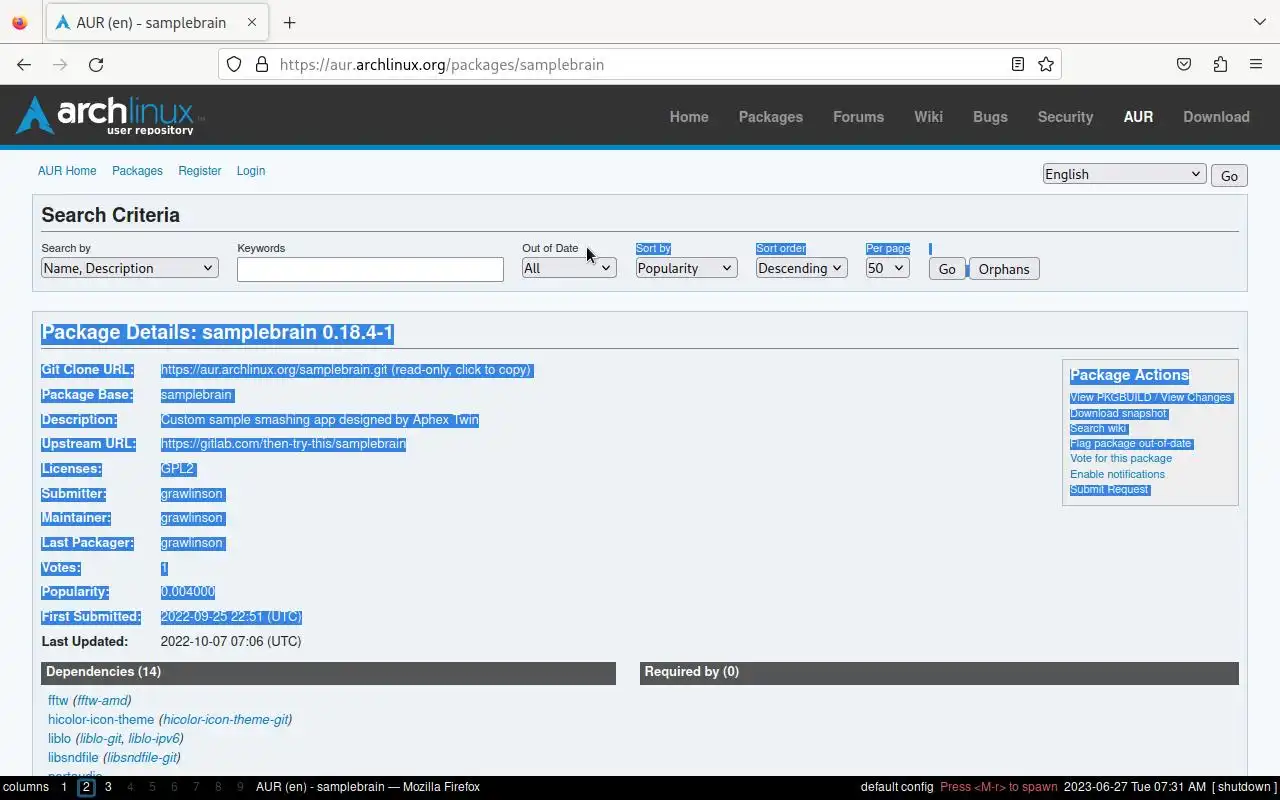Click the shutdown button in status bar
This screenshot has width=1280, height=800.
point(1246,787)
